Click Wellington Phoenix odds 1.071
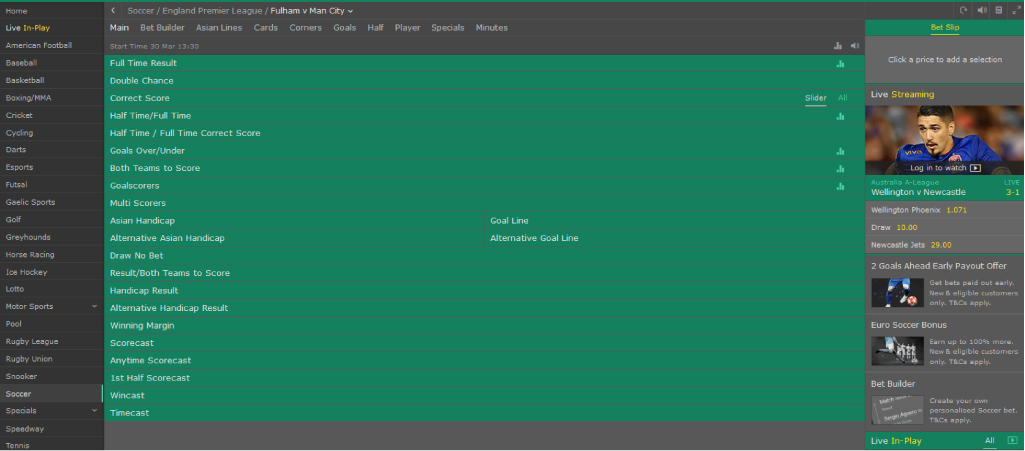Viewport: 1025px width, 451px height. pos(956,210)
